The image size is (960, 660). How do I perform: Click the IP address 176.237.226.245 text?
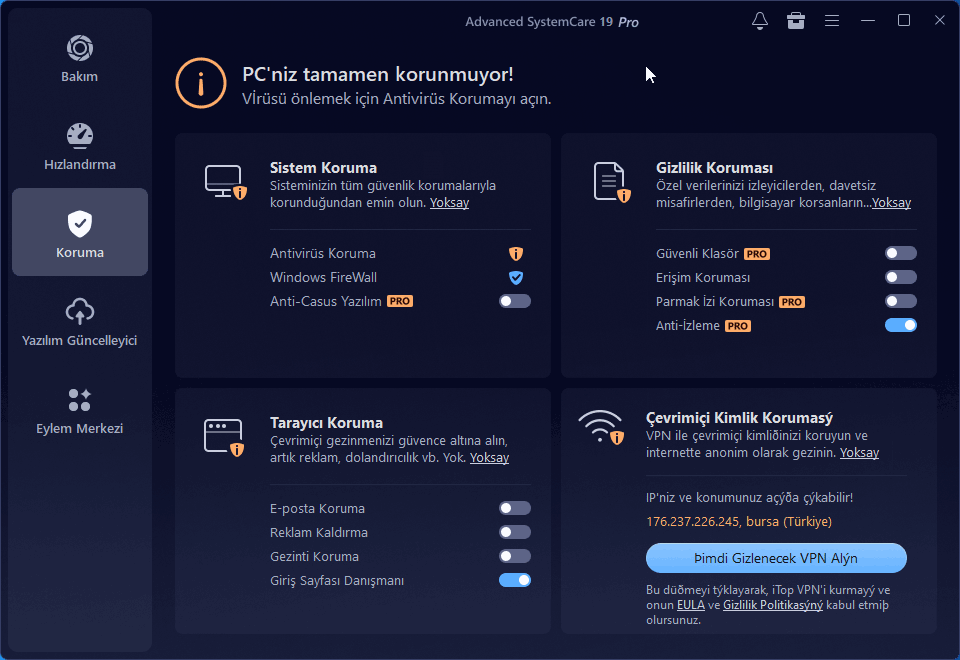tap(692, 522)
